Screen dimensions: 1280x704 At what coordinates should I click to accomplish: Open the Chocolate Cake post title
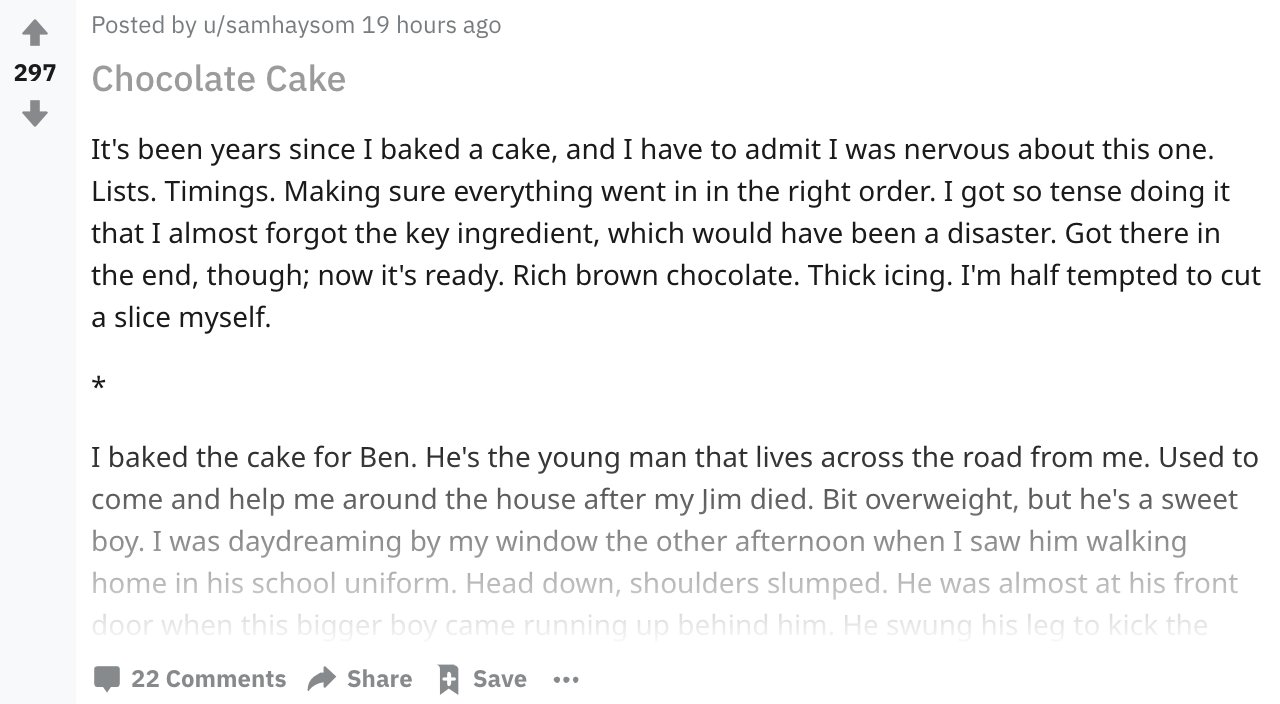[218, 79]
